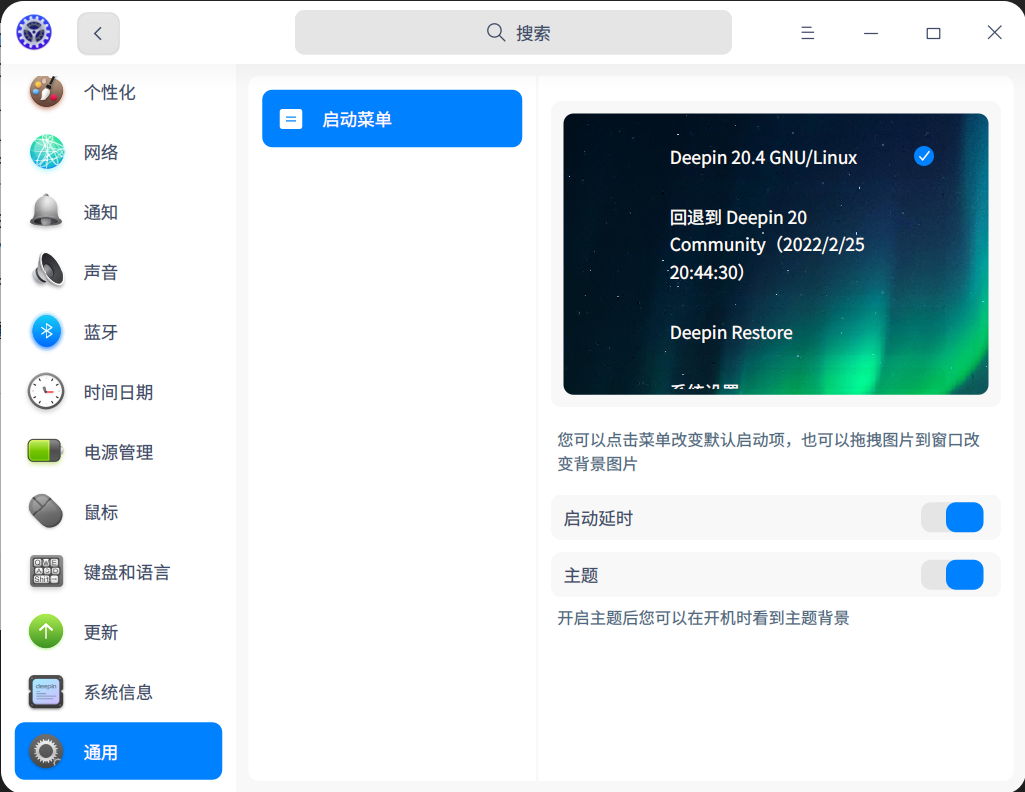Switch to the 启动菜单 section

pos(391,118)
